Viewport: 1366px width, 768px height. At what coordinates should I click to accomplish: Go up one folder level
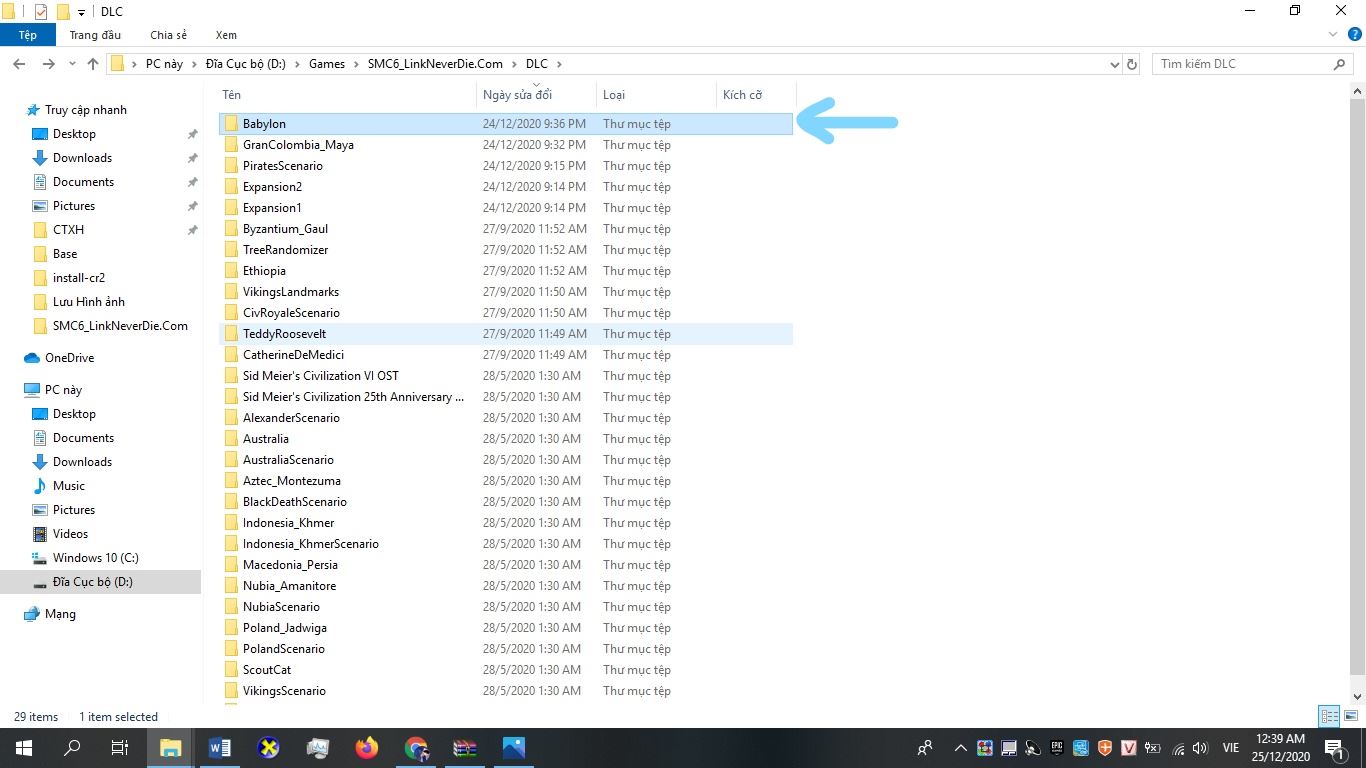pos(93,64)
